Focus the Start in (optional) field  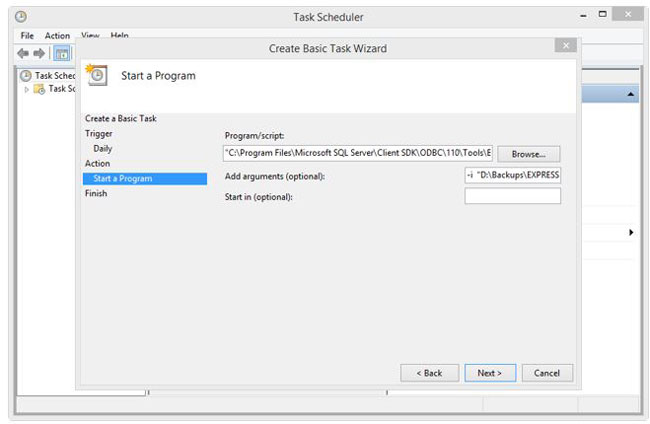pos(512,196)
